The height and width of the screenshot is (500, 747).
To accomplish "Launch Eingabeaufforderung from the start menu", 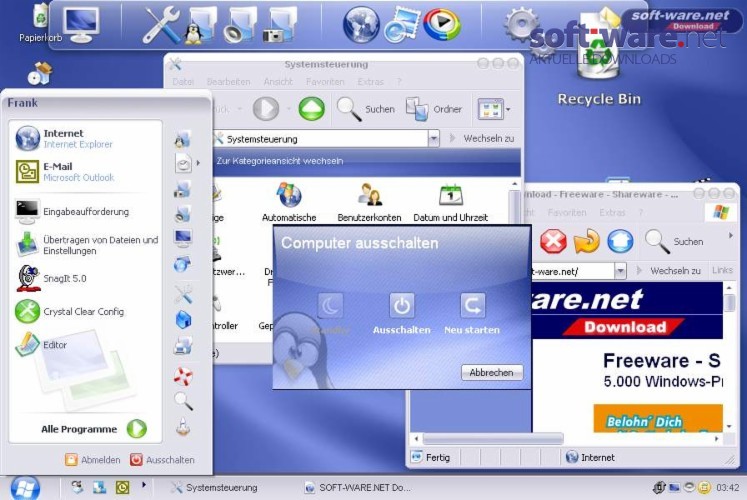I will coord(71,211).
